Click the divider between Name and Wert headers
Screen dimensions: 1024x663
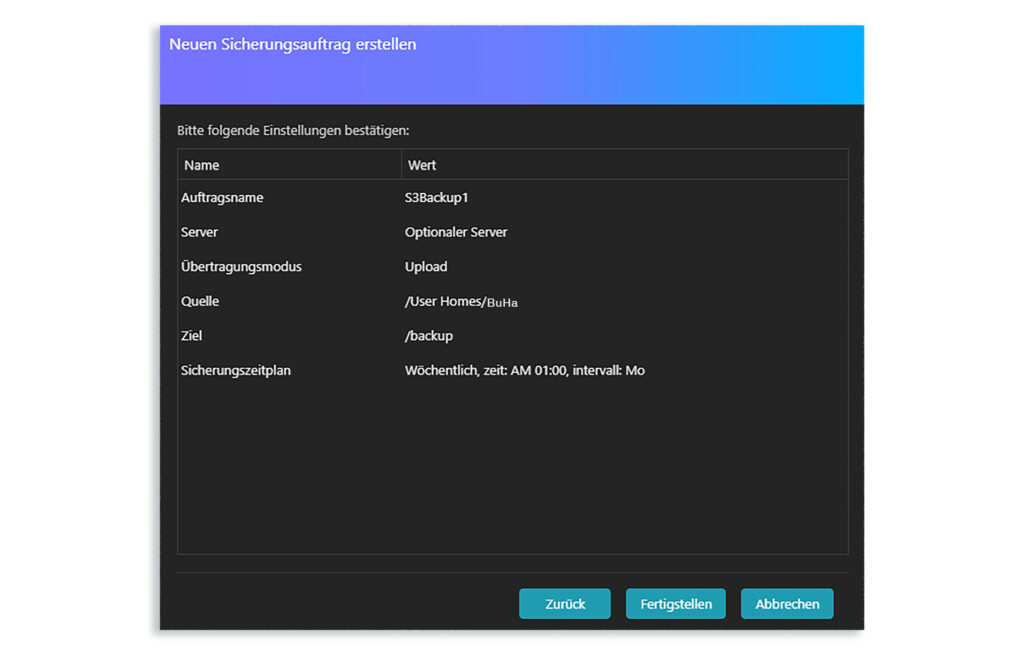[401, 165]
